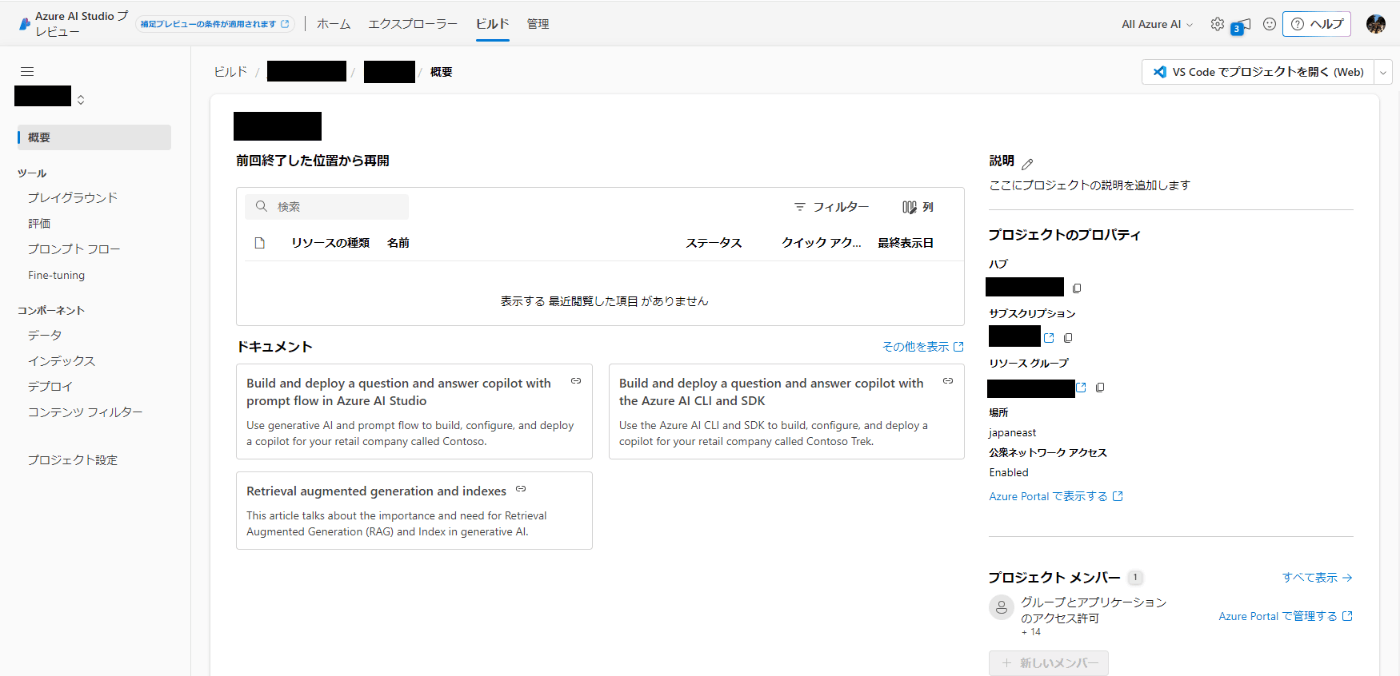The width and height of the screenshot is (1400, 676).
Task: Open デプロイ in sidebar
Action: point(50,387)
